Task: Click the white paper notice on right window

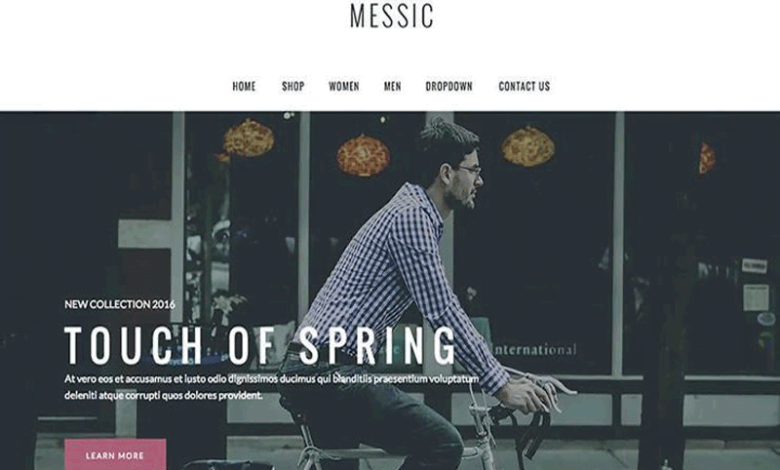Action: click(x=756, y=297)
